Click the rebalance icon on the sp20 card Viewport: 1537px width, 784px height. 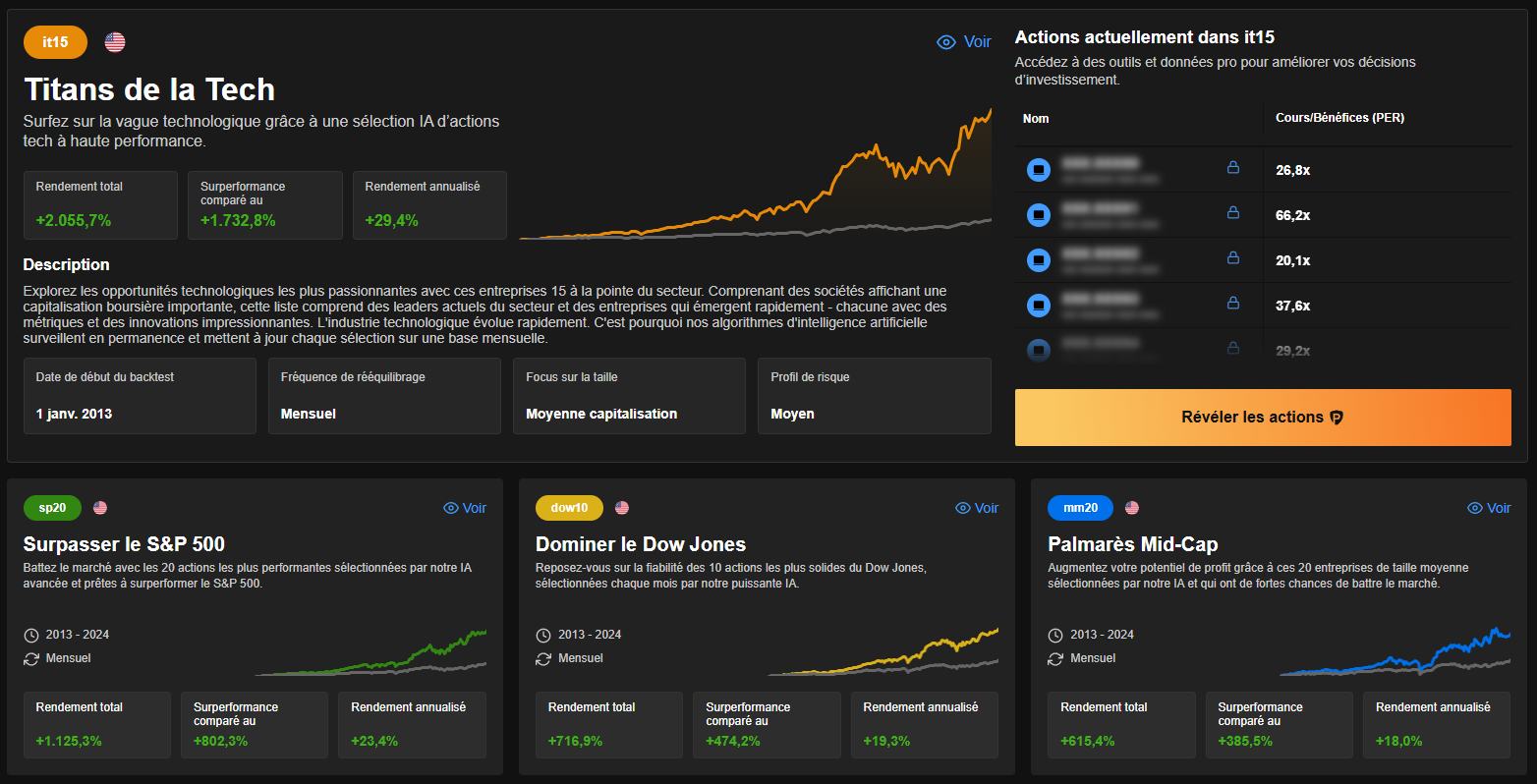[x=31, y=659]
